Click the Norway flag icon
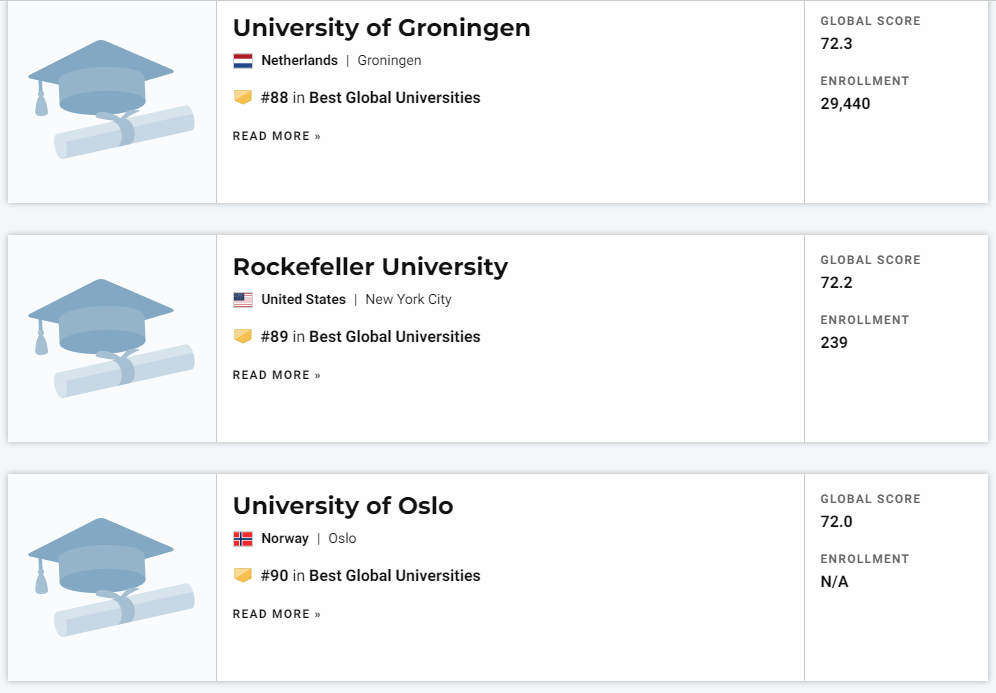Image resolution: width=996 pixels, height=693 pixels. pyautogui.click(x=243, y=539)
